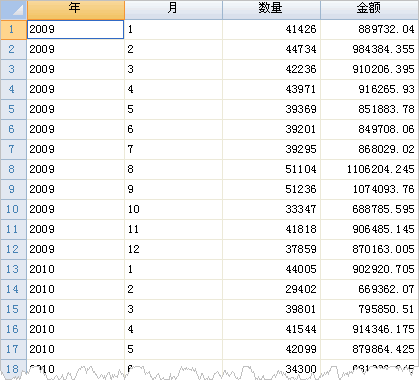Select the 月 column header
Viewport: 419px width, 380px height.
(x=173, y=10)
